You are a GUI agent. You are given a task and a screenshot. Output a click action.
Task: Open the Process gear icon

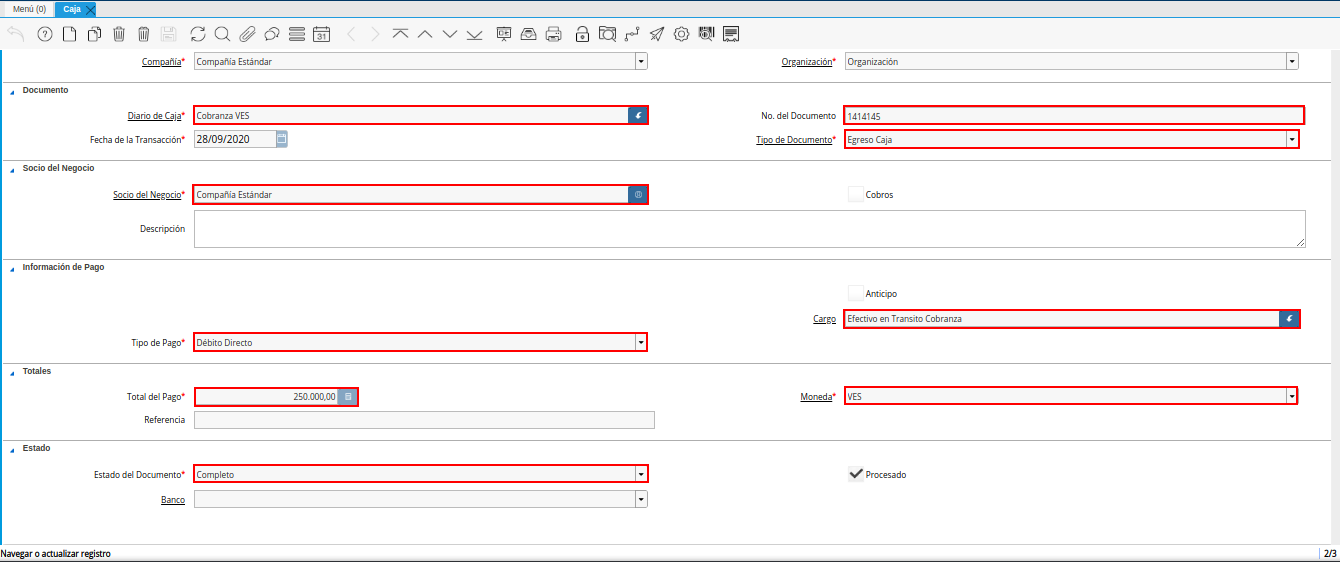[681, 34]
